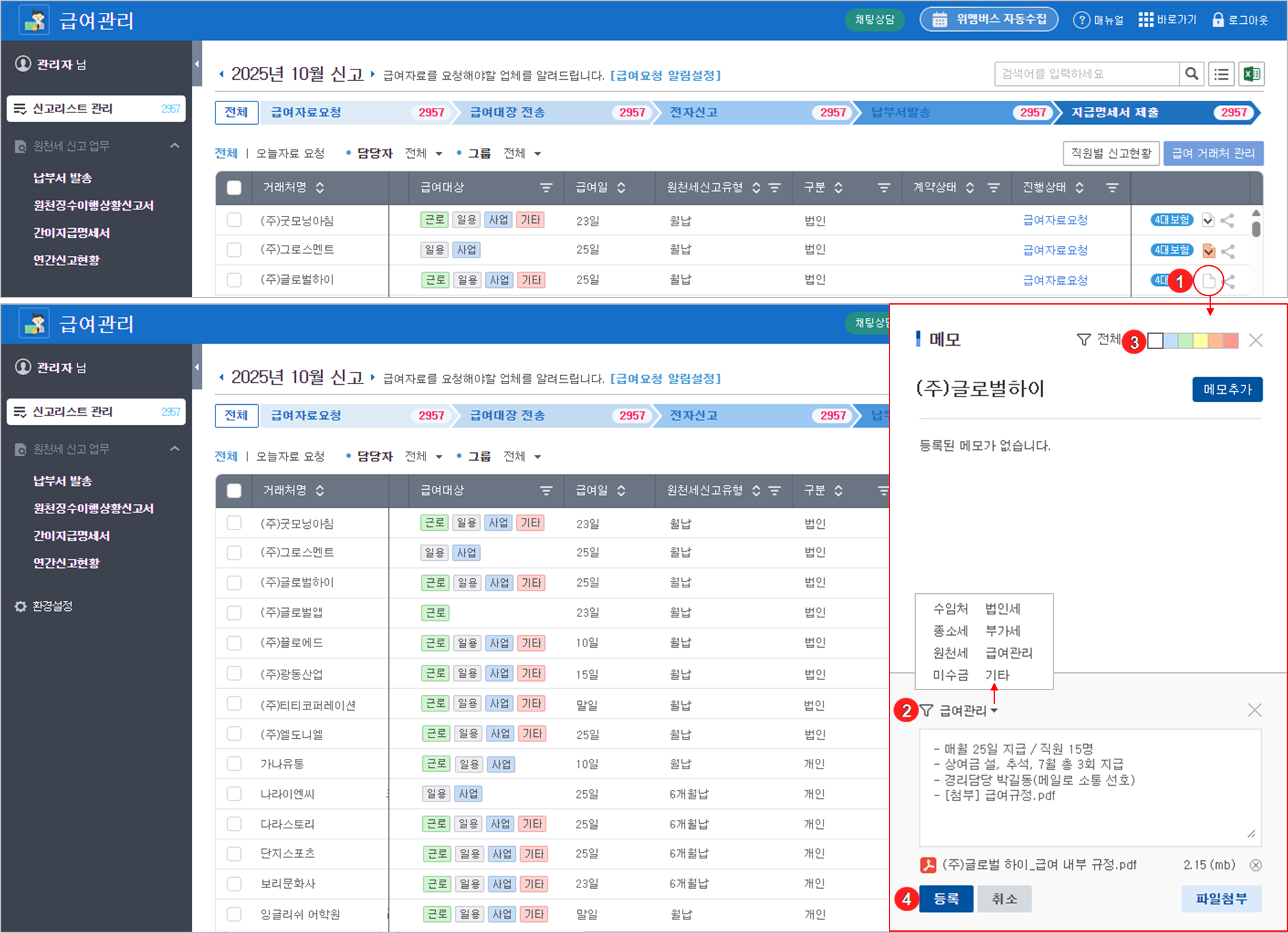Viewport: 1288px width, 933px height.
Task: Click the 파일첨부 button
Action: pyautogui.click(x=1221, y=898)
